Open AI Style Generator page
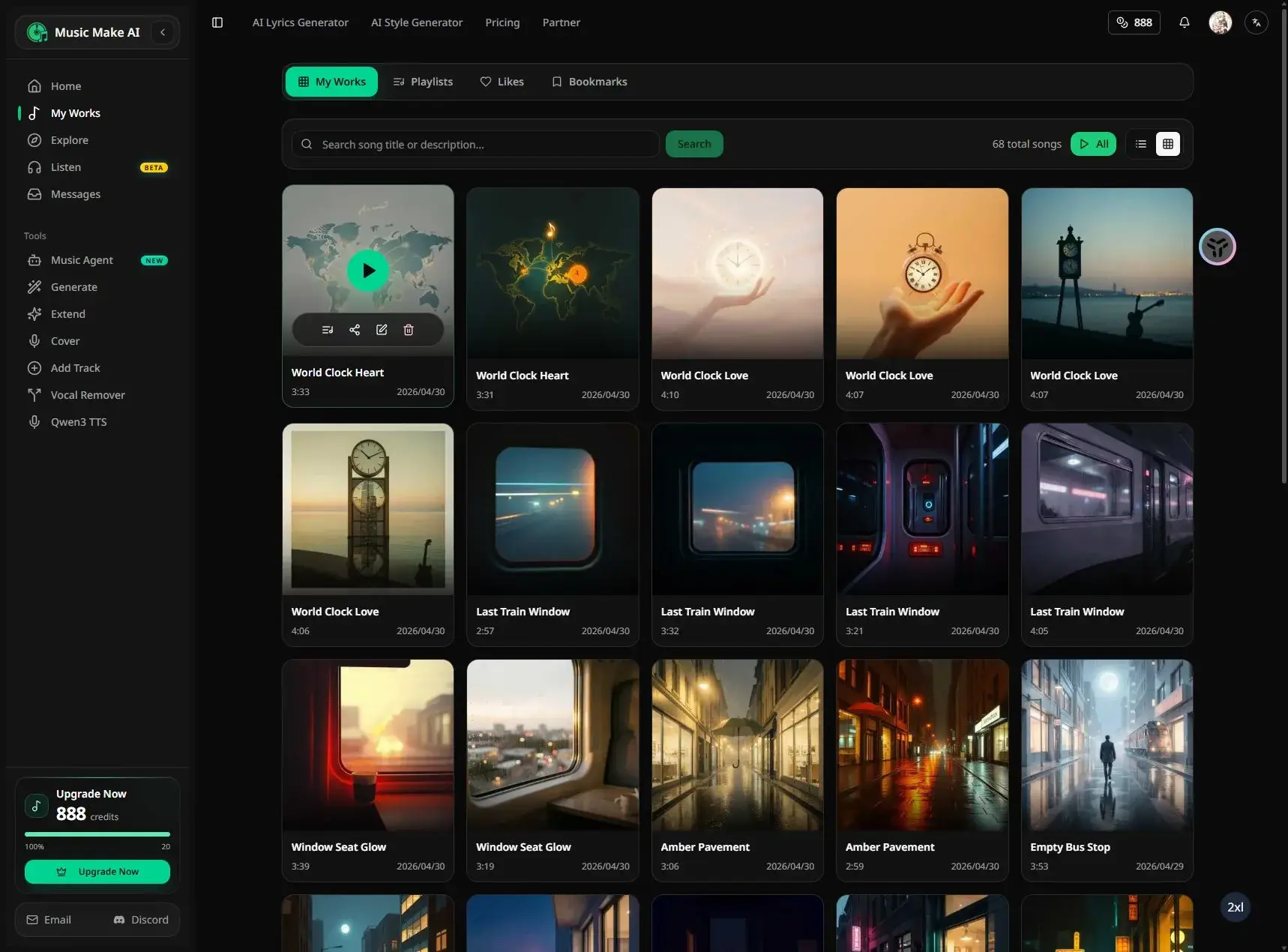1288x952 pixels. click(x=417, y=22)
